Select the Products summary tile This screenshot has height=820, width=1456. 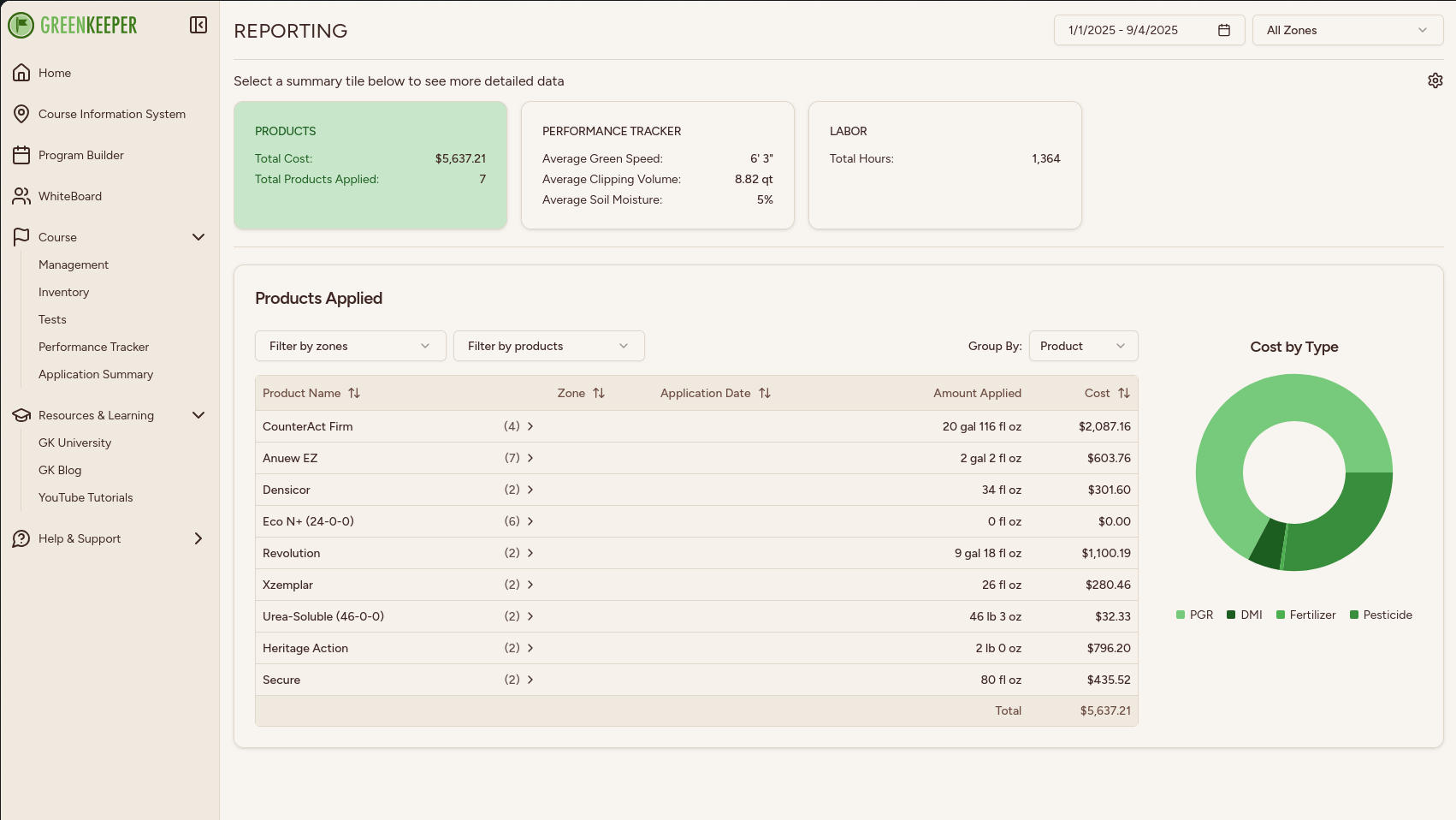(370, 165)
